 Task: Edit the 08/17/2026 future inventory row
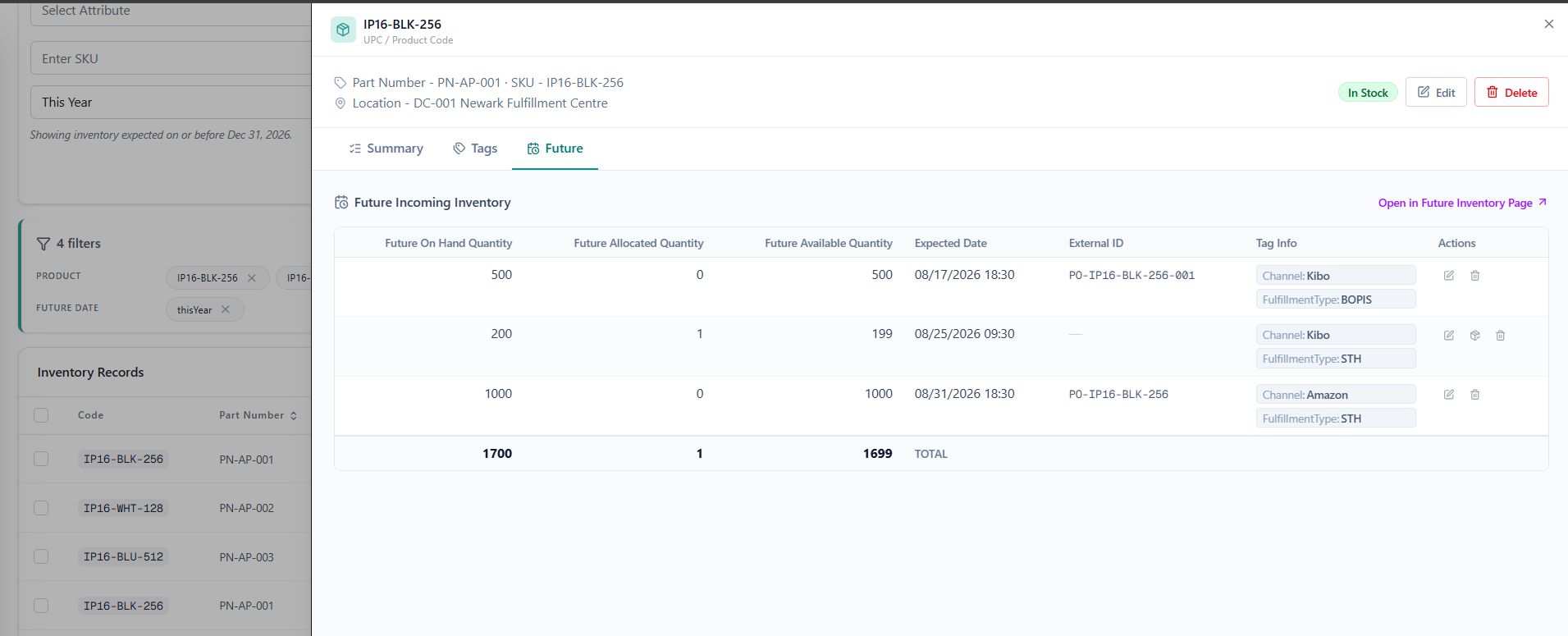point(1449,276)
